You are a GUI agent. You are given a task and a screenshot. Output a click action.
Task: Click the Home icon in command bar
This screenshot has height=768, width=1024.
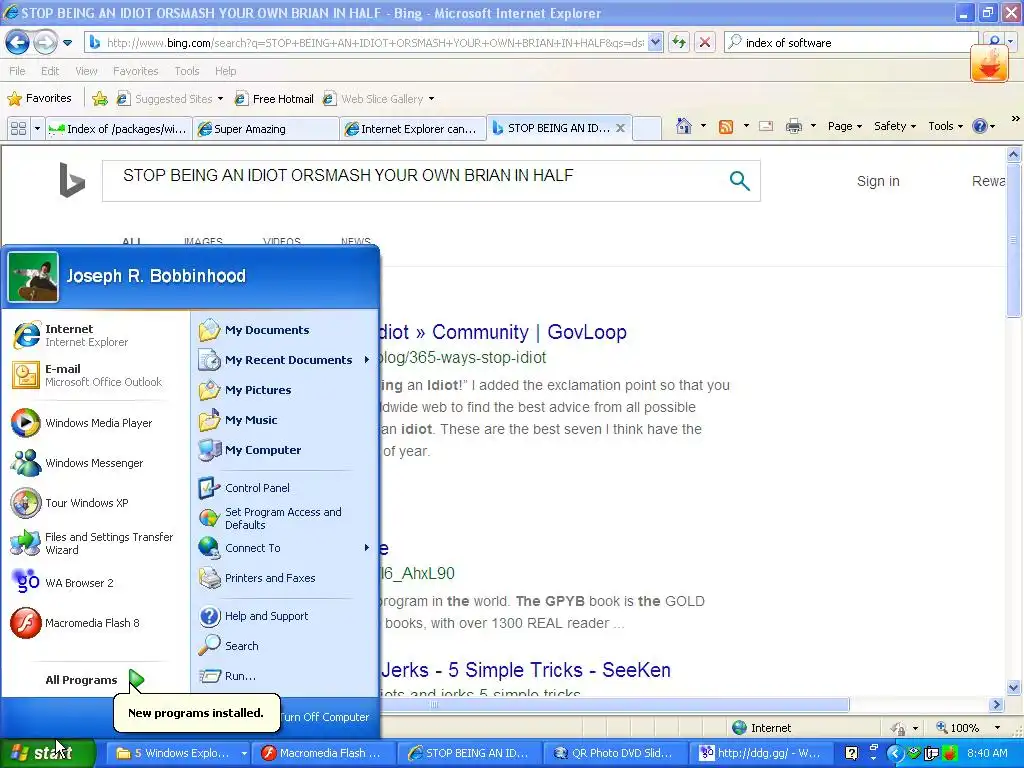tap(684, 126)
